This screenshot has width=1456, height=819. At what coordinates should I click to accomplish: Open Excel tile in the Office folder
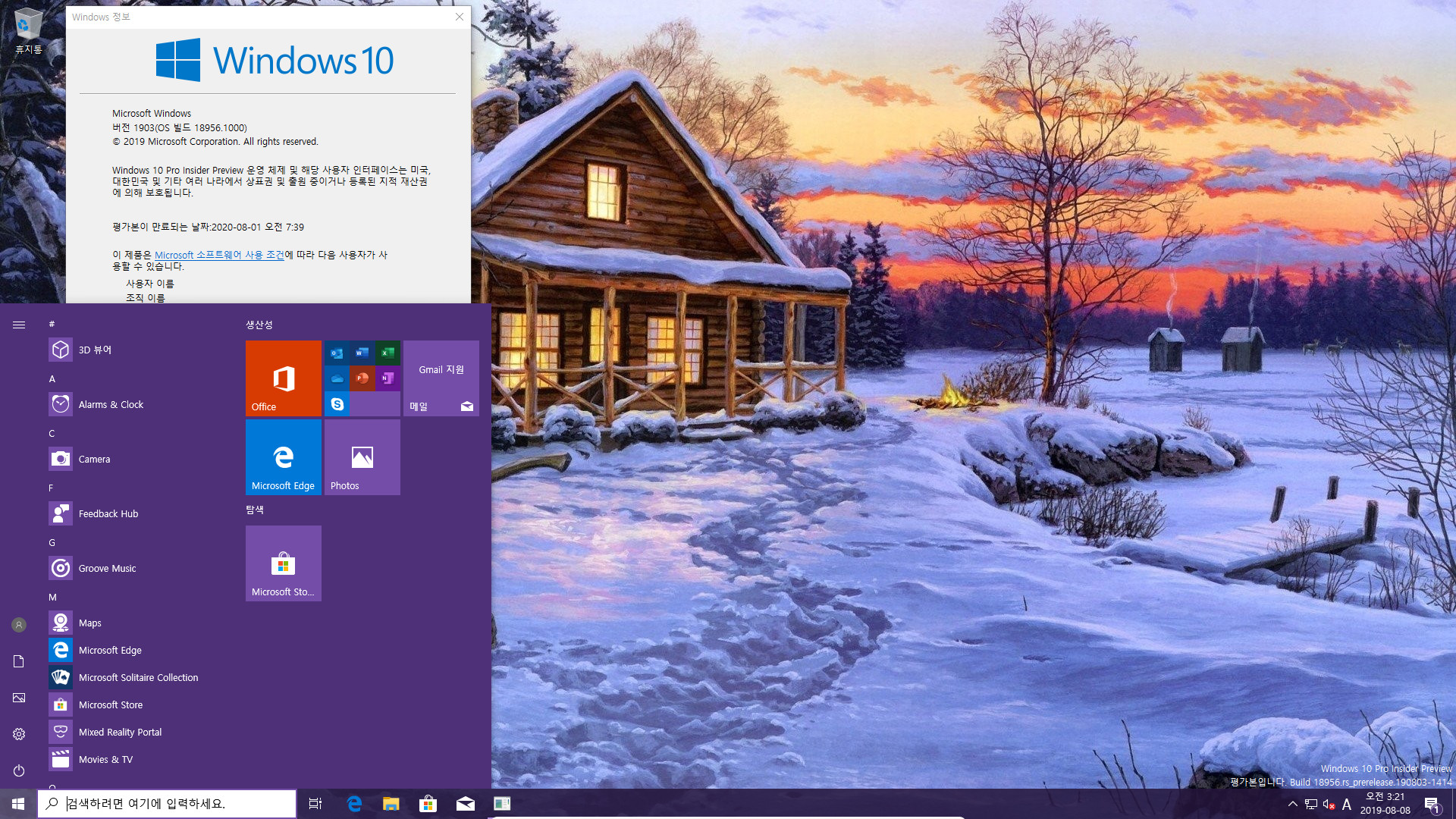pos(388,353)
